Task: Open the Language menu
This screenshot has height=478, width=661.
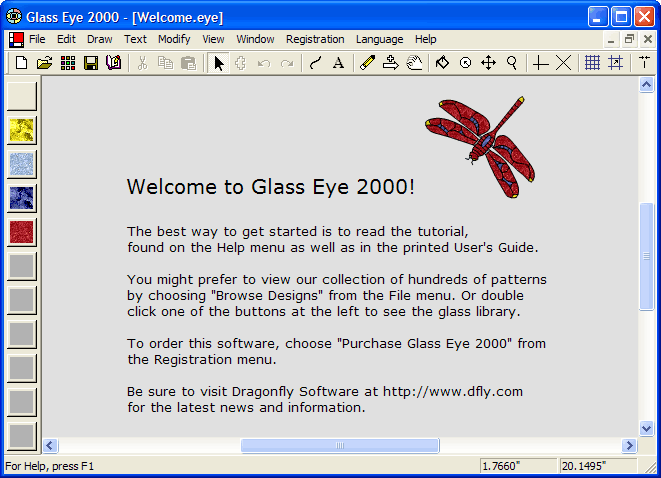Action: click(379, 39)
